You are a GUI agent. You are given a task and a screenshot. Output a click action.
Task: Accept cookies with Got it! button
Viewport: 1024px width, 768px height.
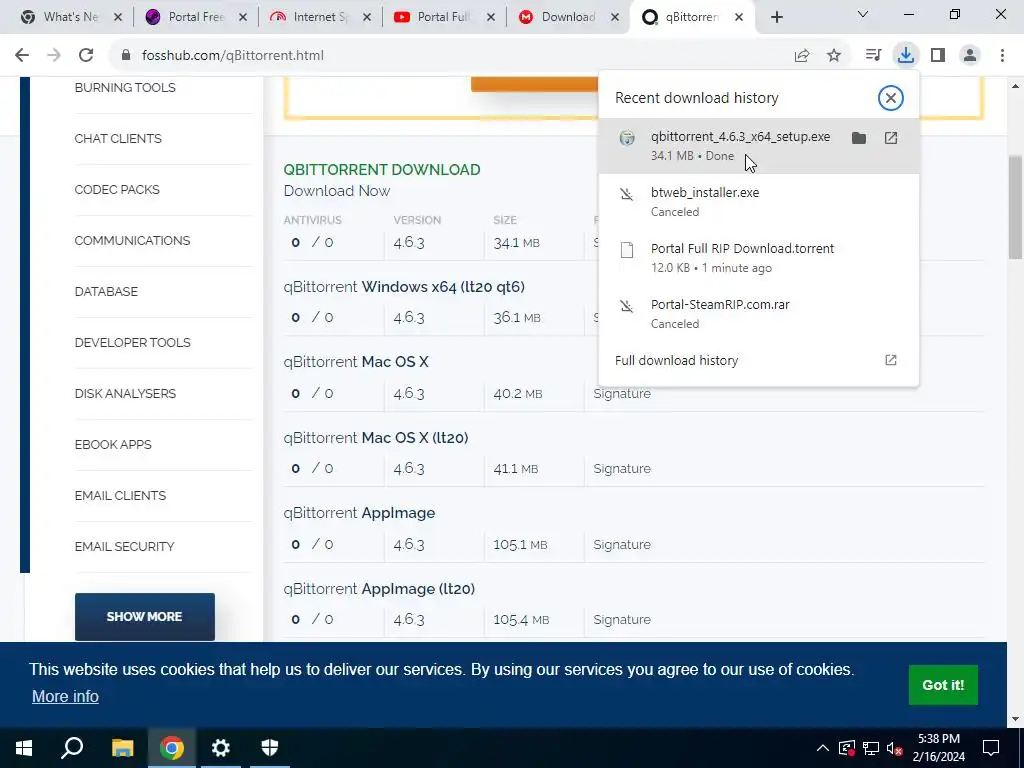(x=943, y=684)
